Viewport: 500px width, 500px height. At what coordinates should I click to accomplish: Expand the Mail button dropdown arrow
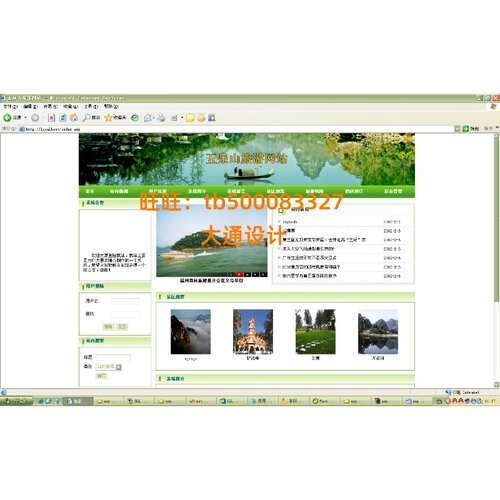(x=153, y=118)
